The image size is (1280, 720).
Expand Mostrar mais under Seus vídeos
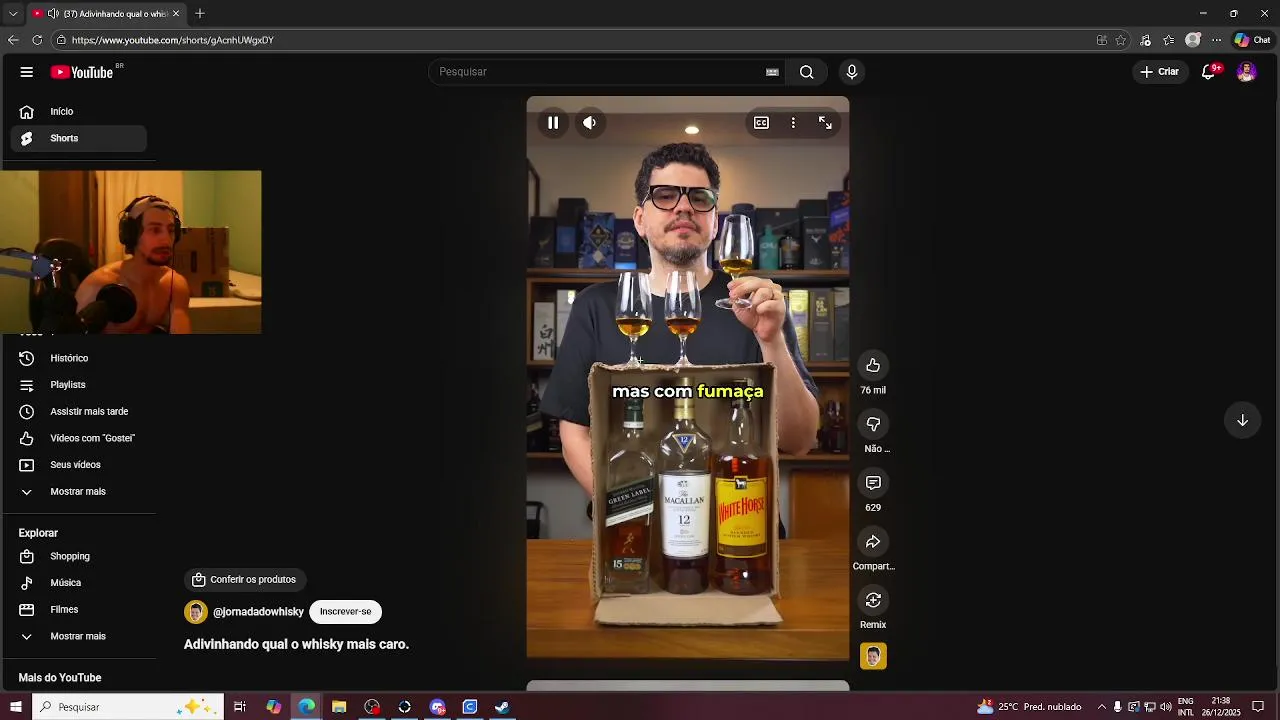[x=79, y=492]
